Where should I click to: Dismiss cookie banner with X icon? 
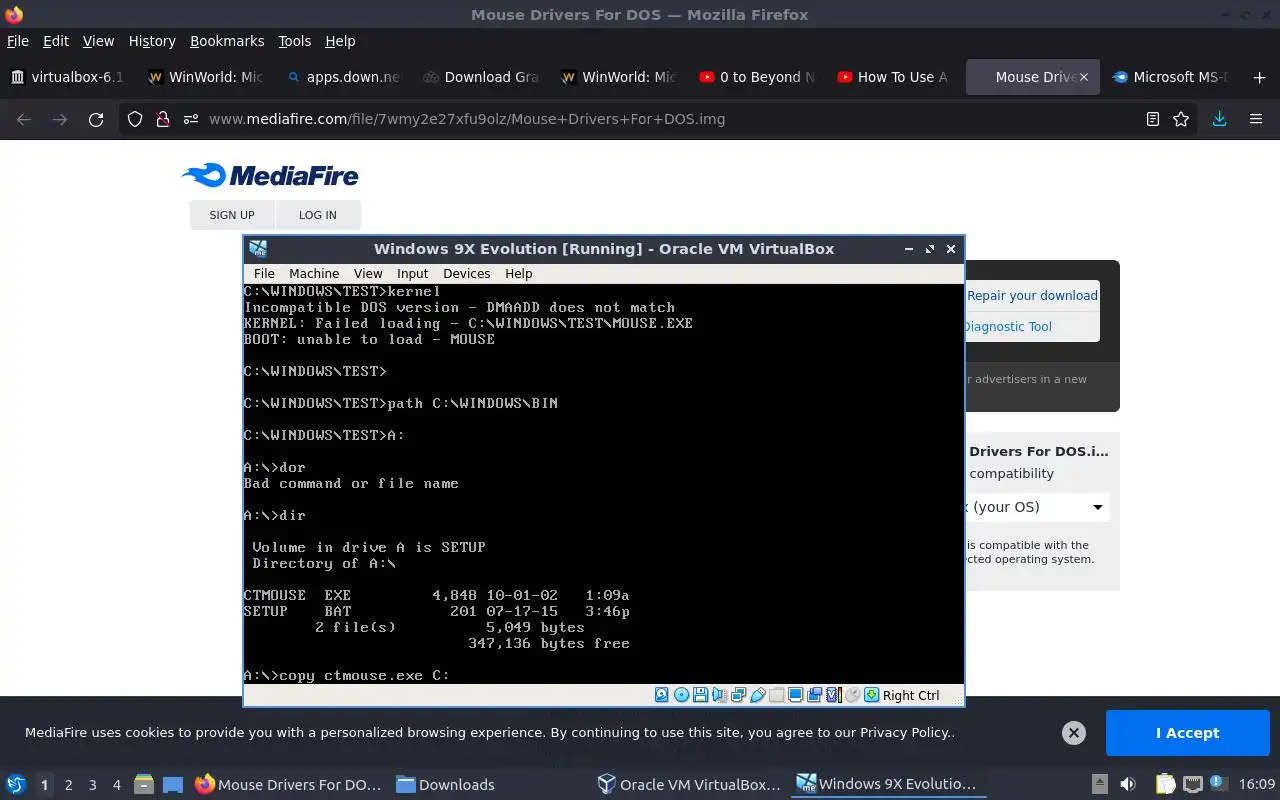(1074, 733)
